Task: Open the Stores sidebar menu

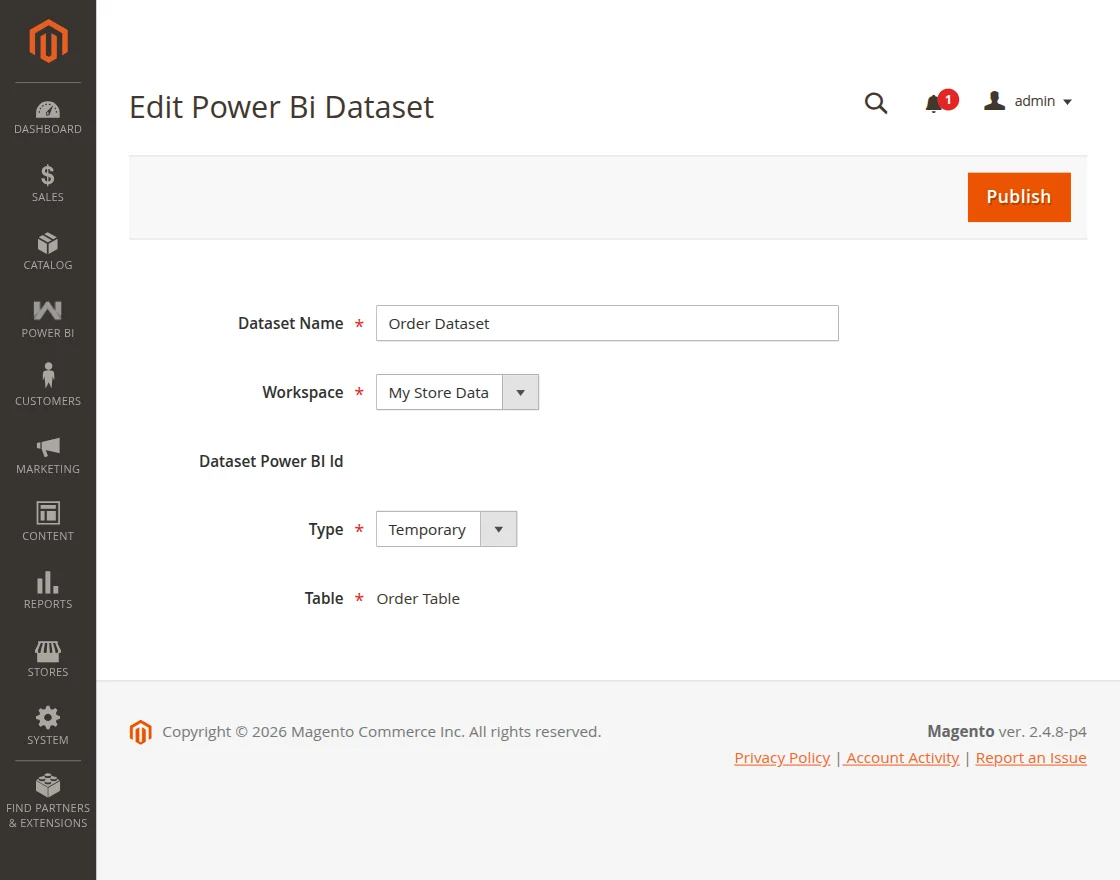Action: click(48, 658)
